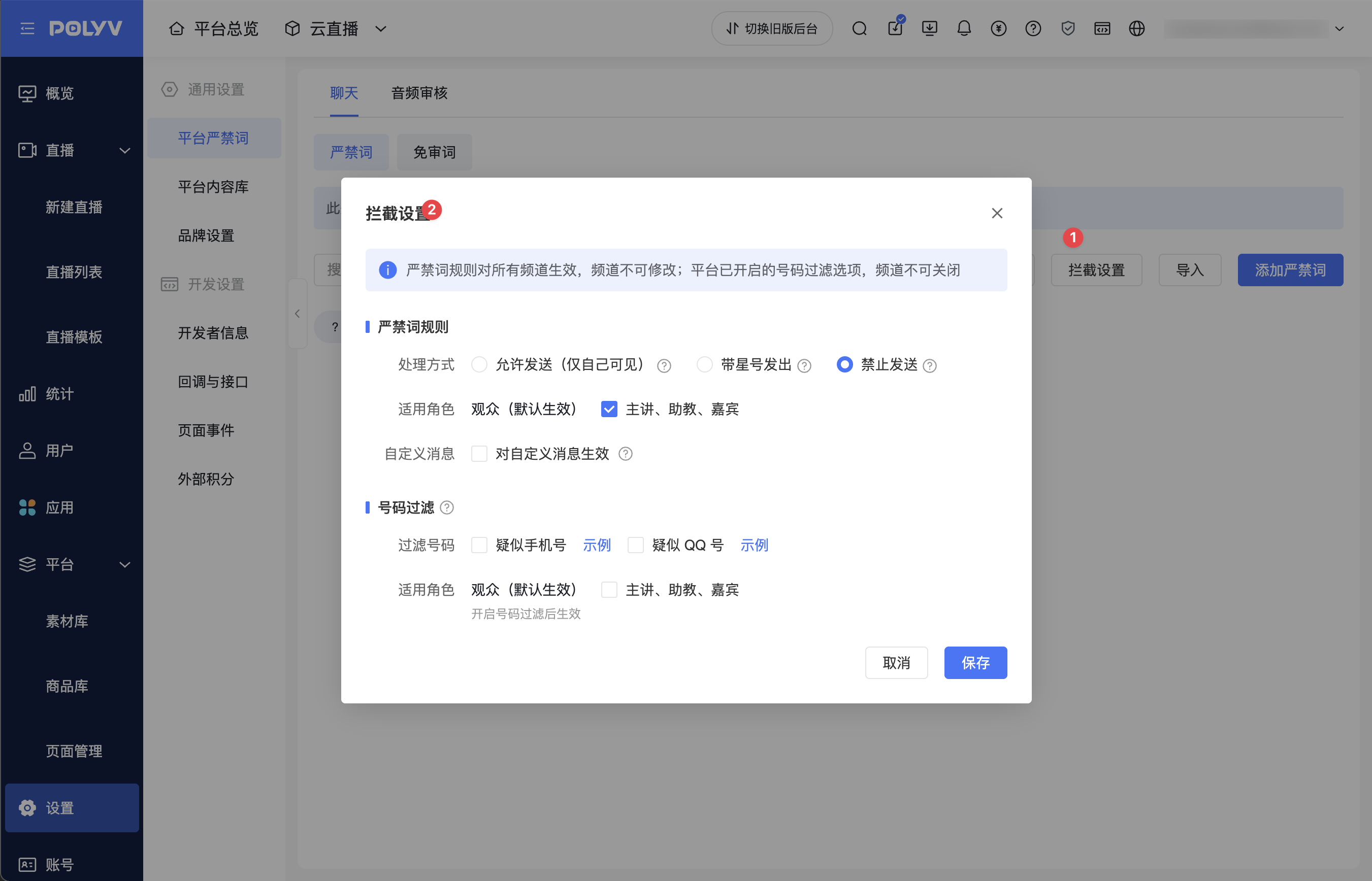Click help icon next to 带星号发出
The image size is (1372, 881).
[x=804, y=365]
